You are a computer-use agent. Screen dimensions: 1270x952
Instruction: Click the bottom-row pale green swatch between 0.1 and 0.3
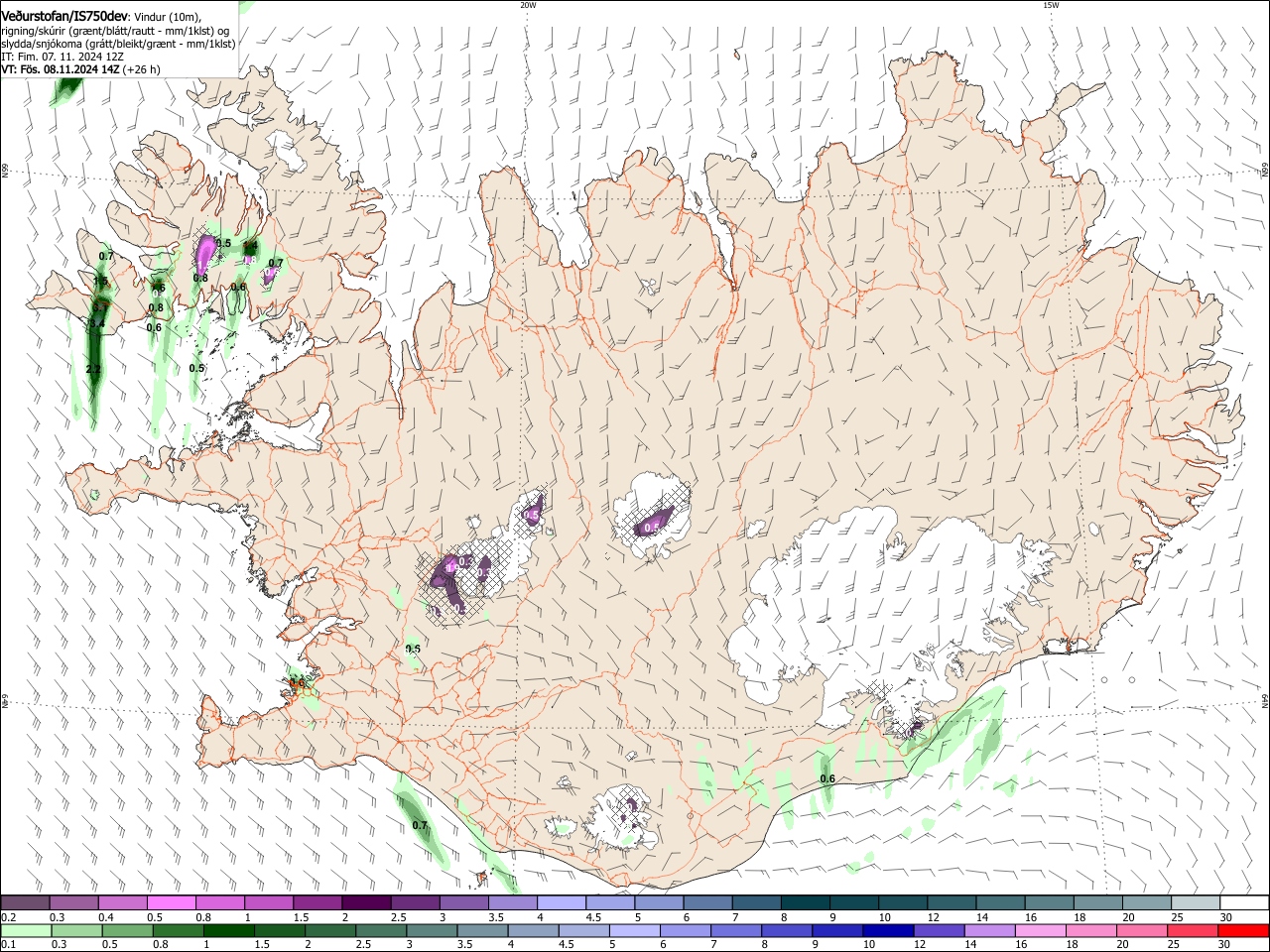26,931
